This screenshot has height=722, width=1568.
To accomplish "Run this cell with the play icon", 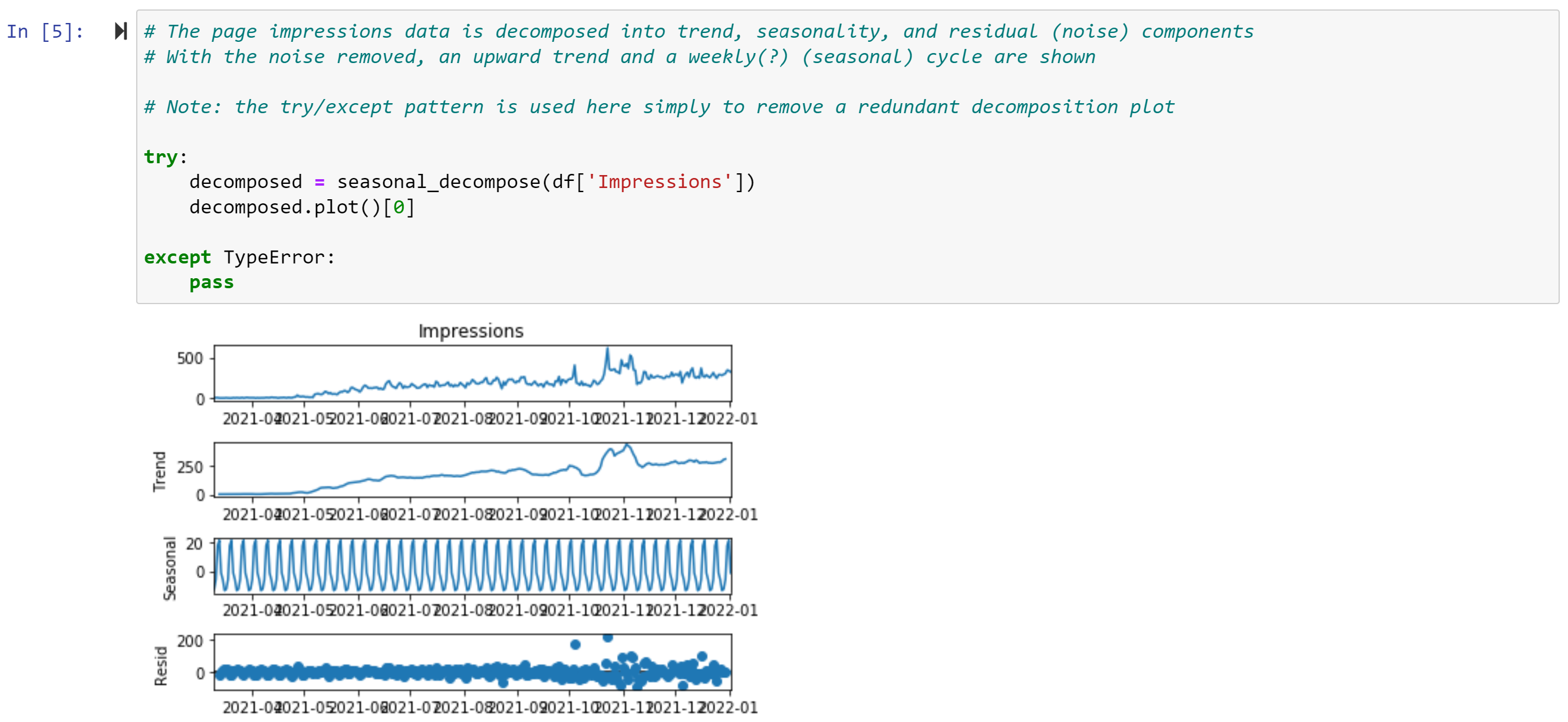I will click(x=120, y=31).
